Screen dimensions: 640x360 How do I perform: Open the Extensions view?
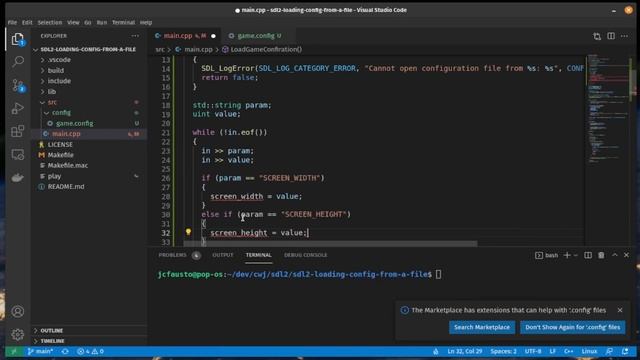tap(18, 131)
